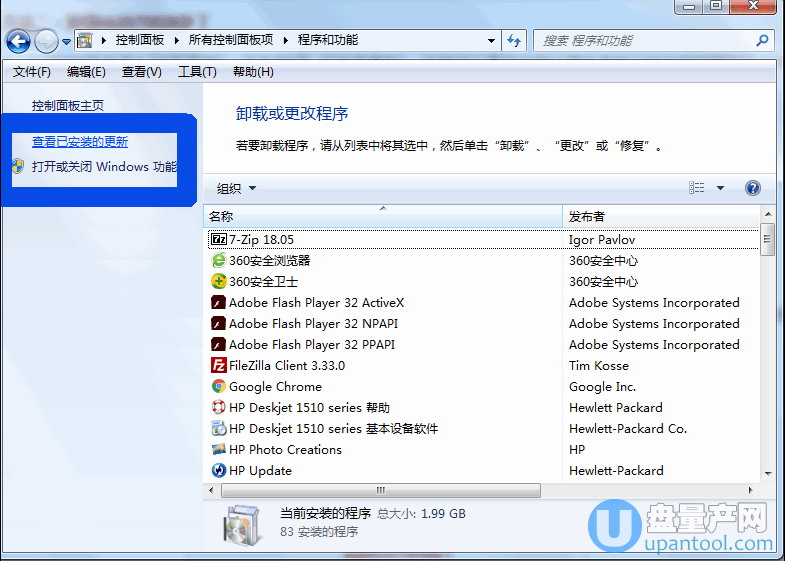This screenshot has height=561, width=785.
Task: Sort list by 发布者 column header
Action: [x=661, y=217]
